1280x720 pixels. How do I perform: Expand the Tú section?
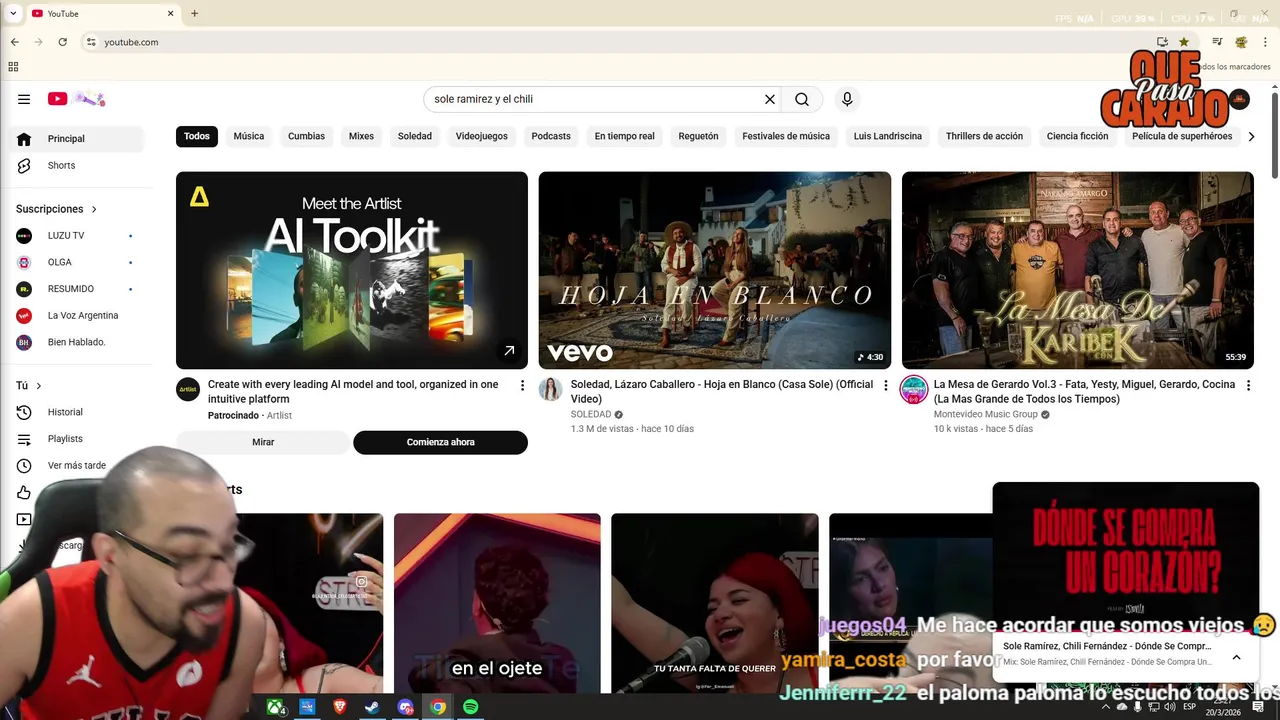29,386
